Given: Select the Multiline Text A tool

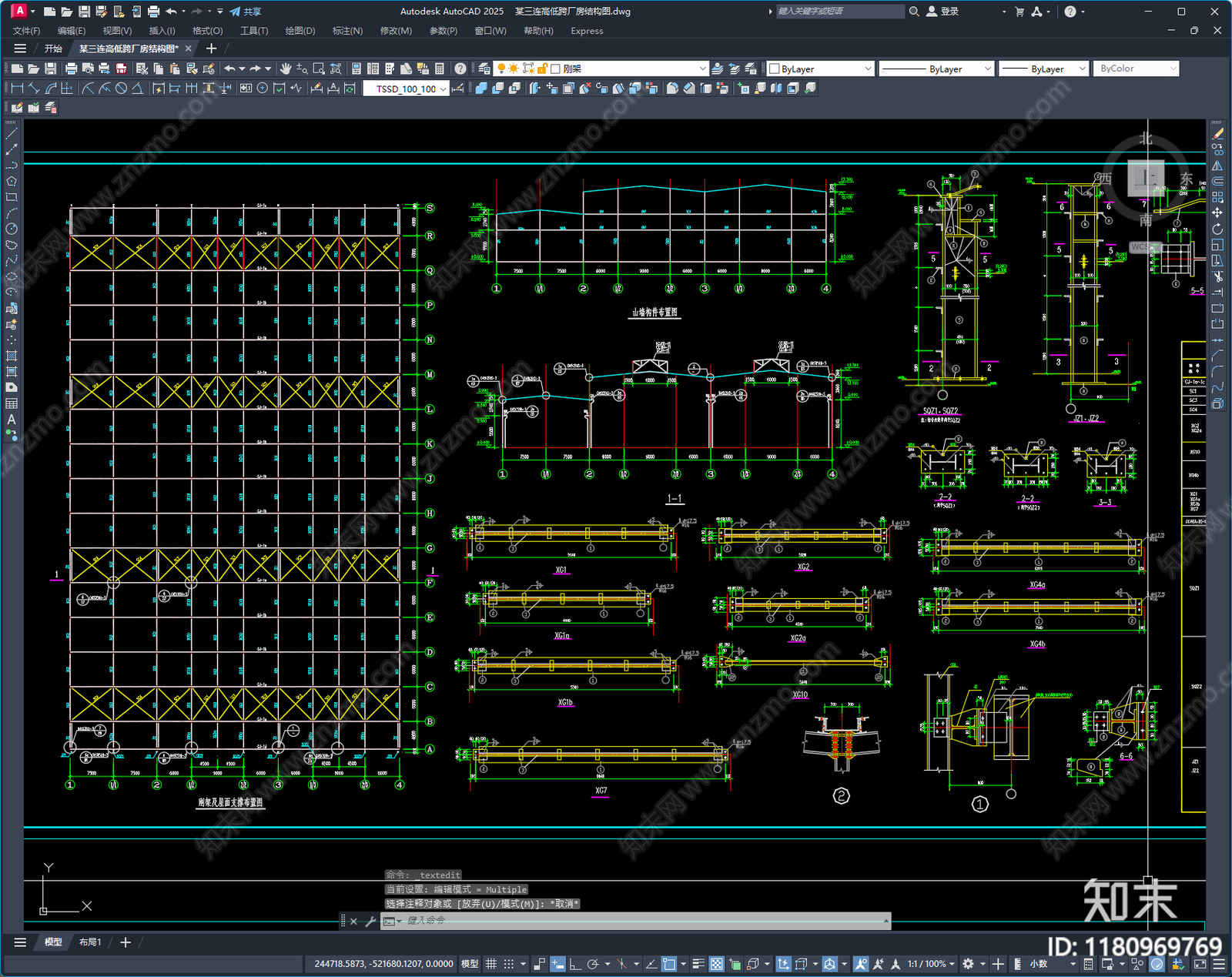Looking at the screenshot, I should 12,420.
